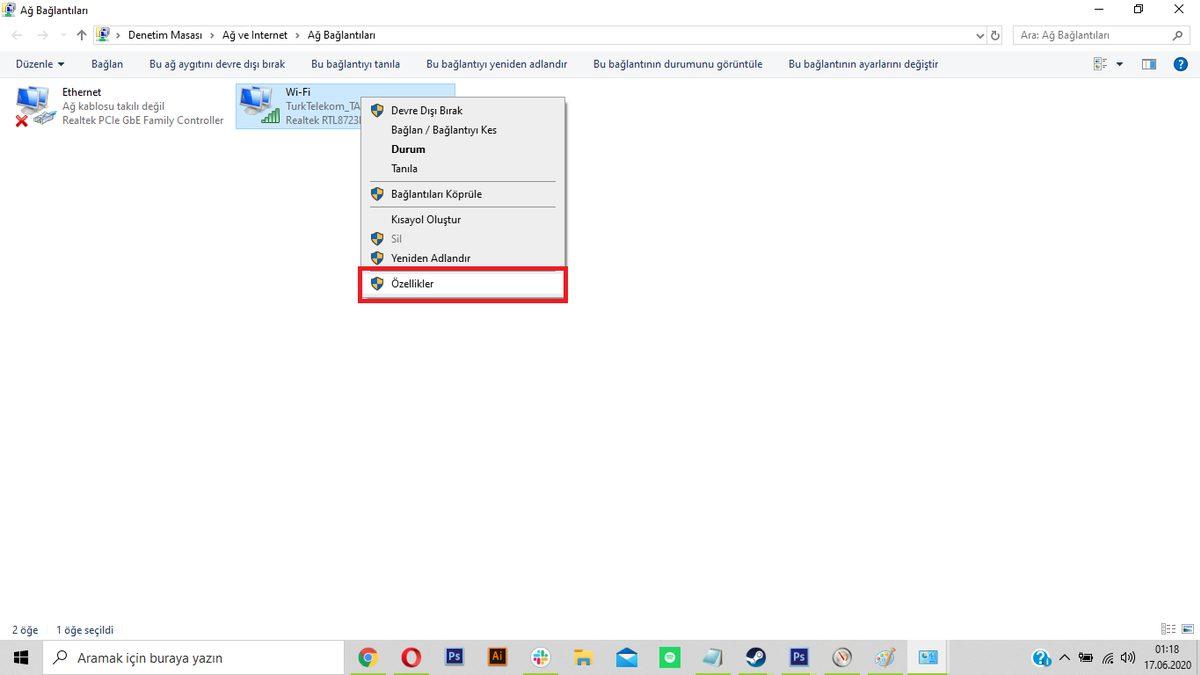Select the Wi-Fi adapter icon

point(259,106)
